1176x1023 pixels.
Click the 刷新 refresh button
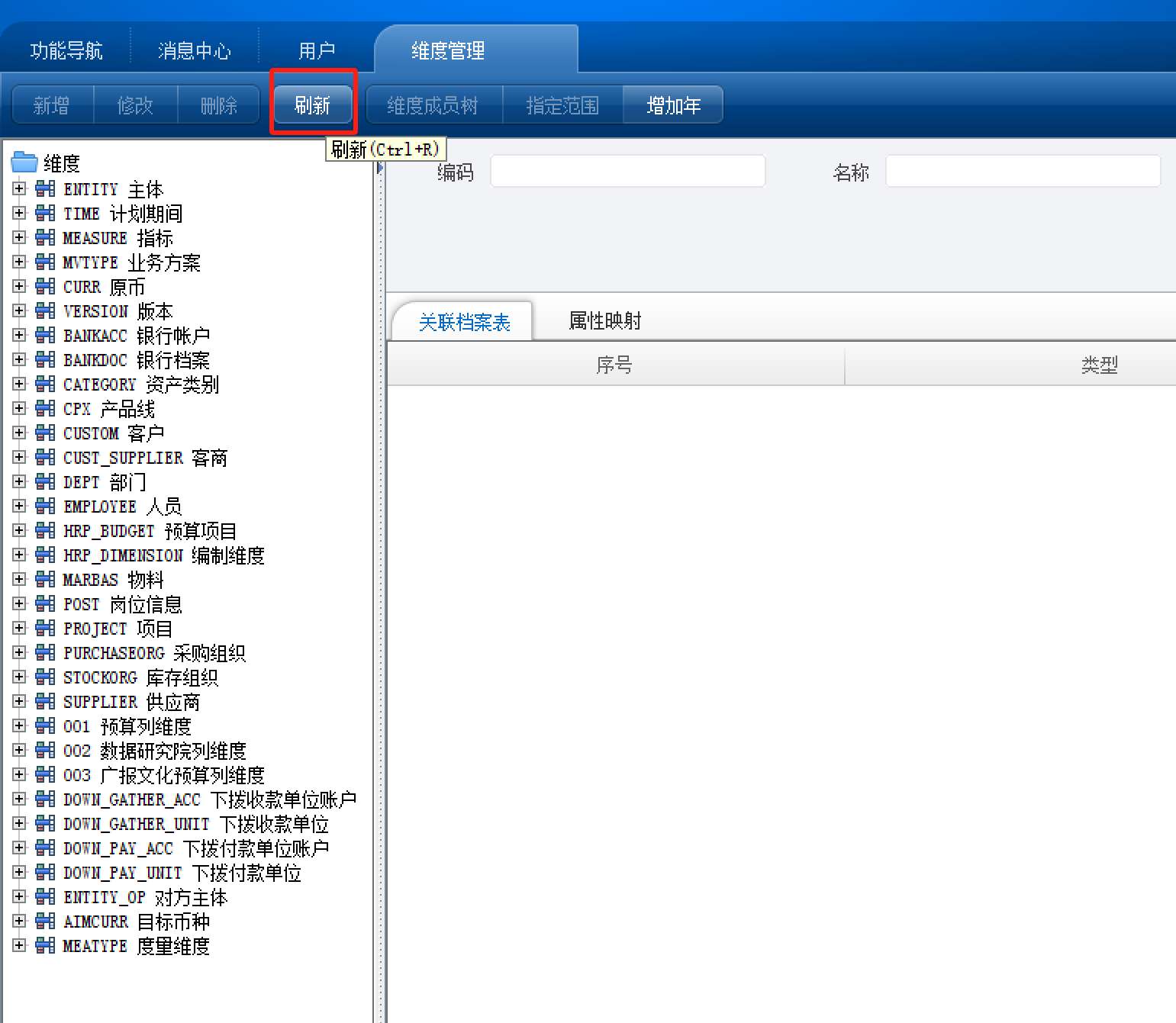pyautogui.click(x=313, y=105)
